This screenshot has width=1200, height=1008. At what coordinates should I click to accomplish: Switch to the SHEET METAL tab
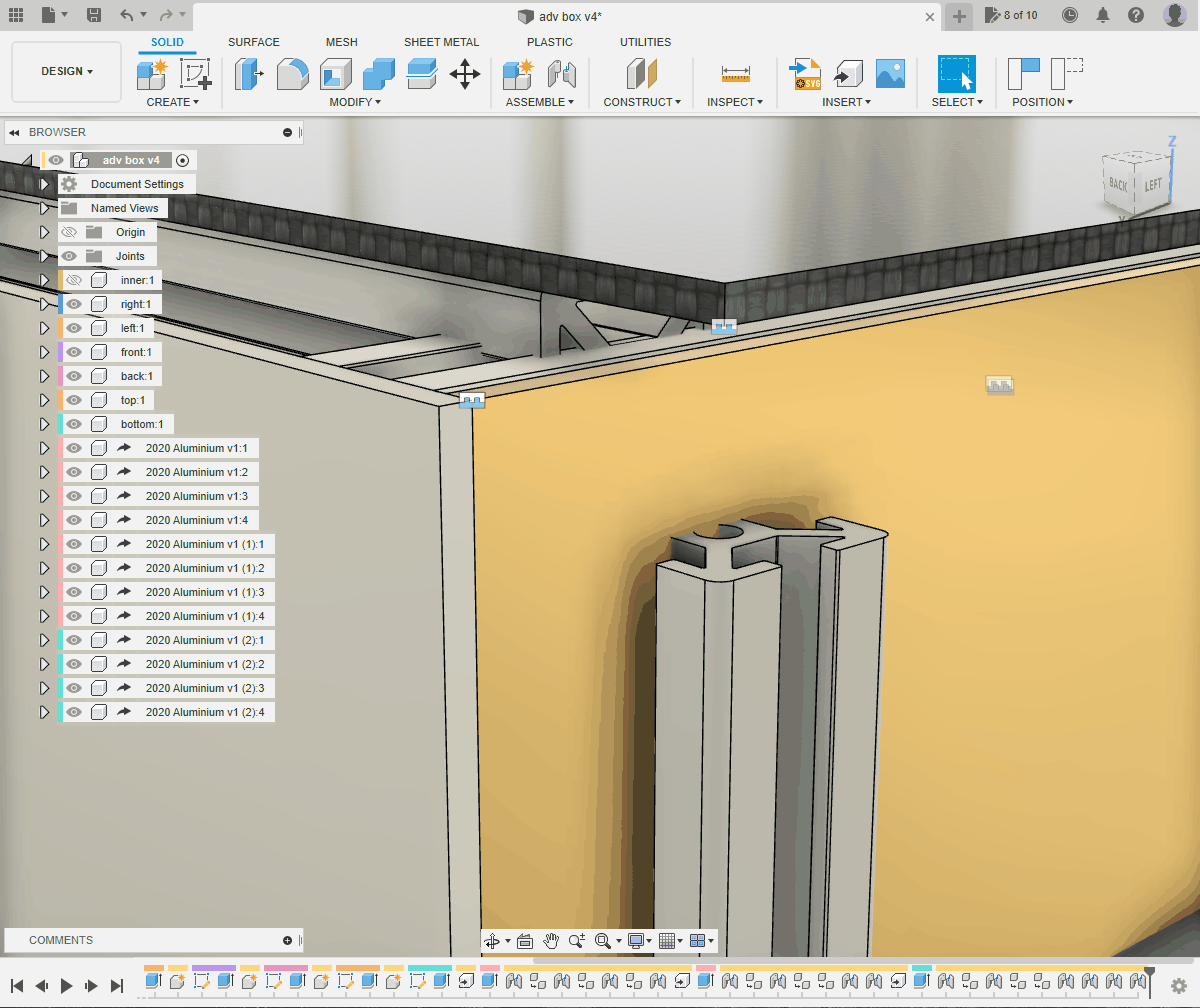[x=441, y=42]
